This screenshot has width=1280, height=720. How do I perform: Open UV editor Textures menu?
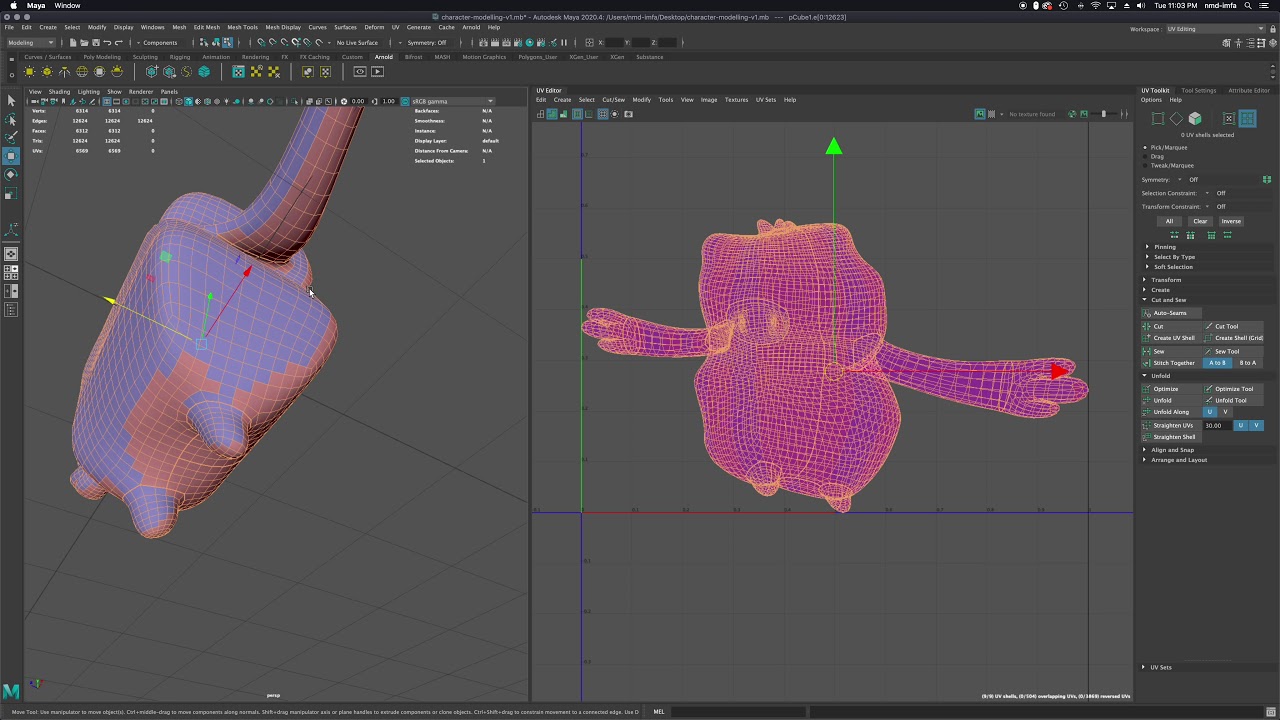(736, 100)
